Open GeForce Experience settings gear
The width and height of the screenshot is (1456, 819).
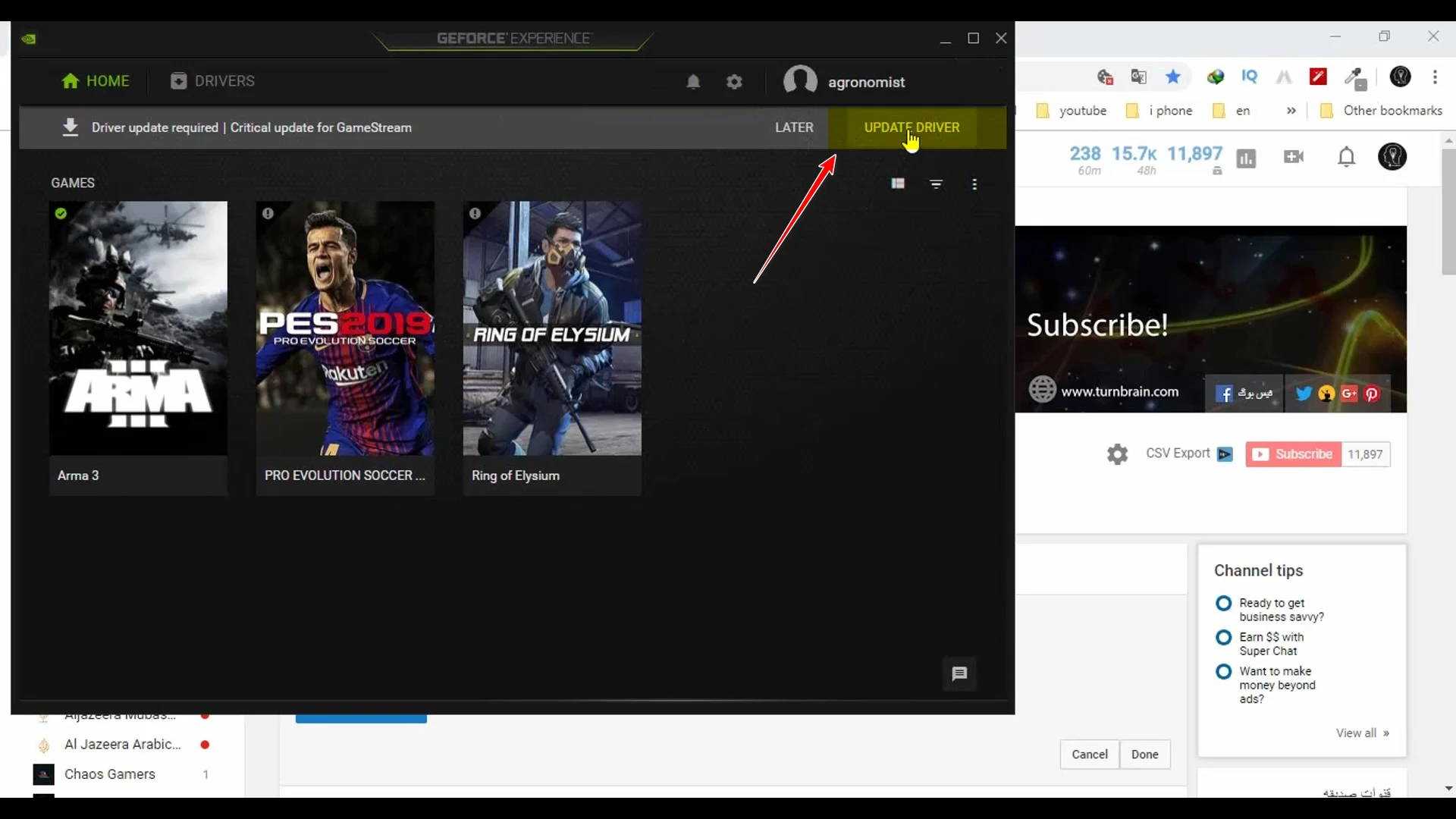(x=734, y=82)
